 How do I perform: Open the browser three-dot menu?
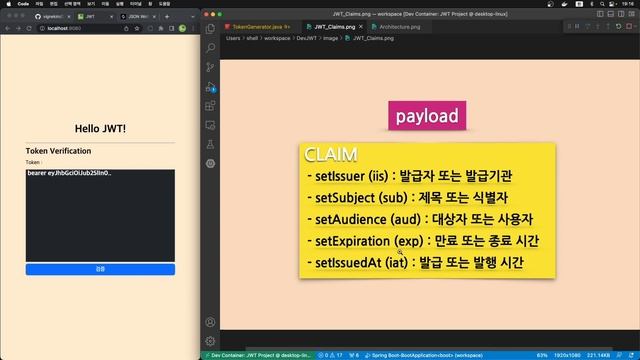tap(193, 28)
